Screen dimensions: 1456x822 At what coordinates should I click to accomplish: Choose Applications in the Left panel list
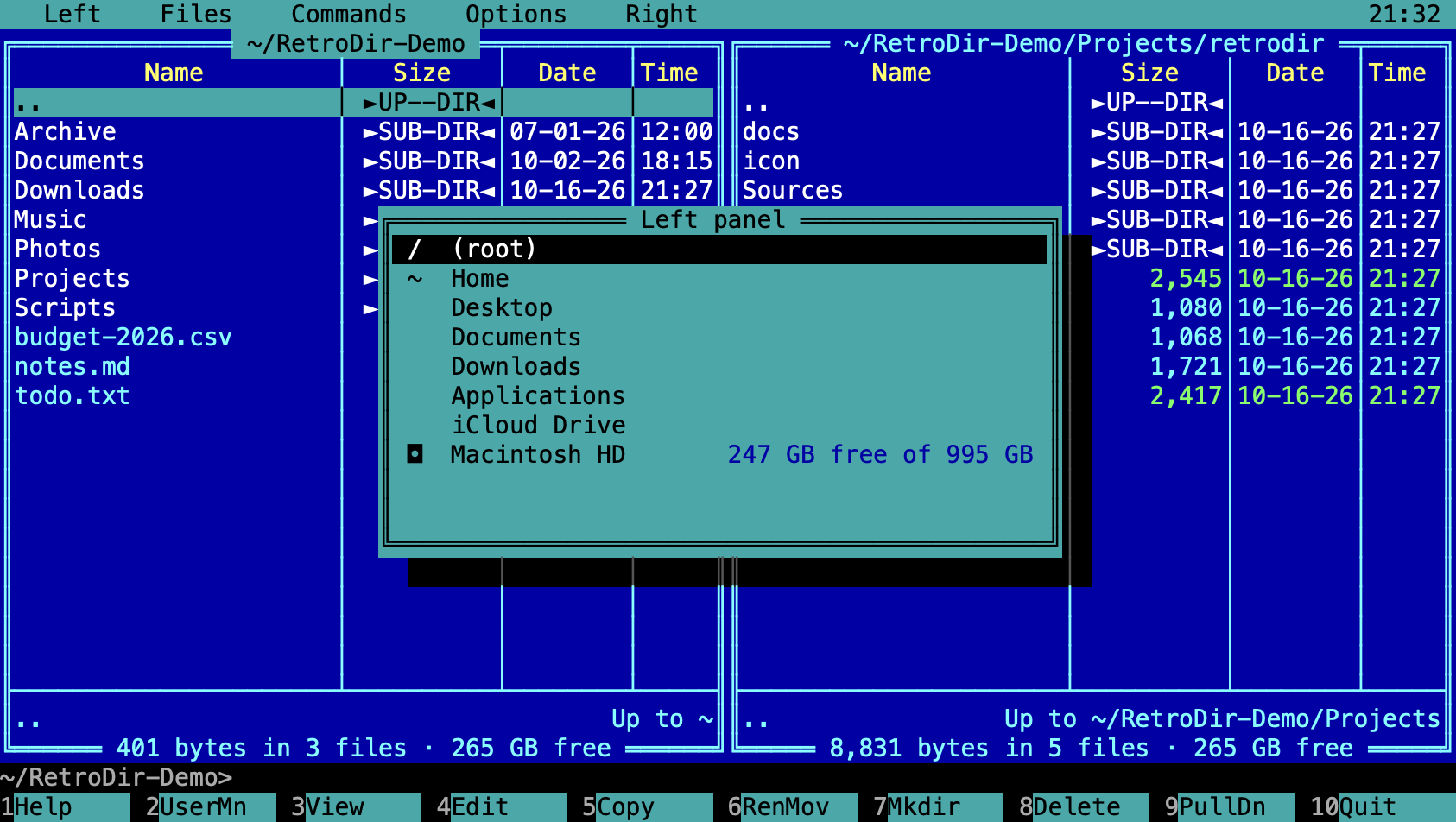719,396
